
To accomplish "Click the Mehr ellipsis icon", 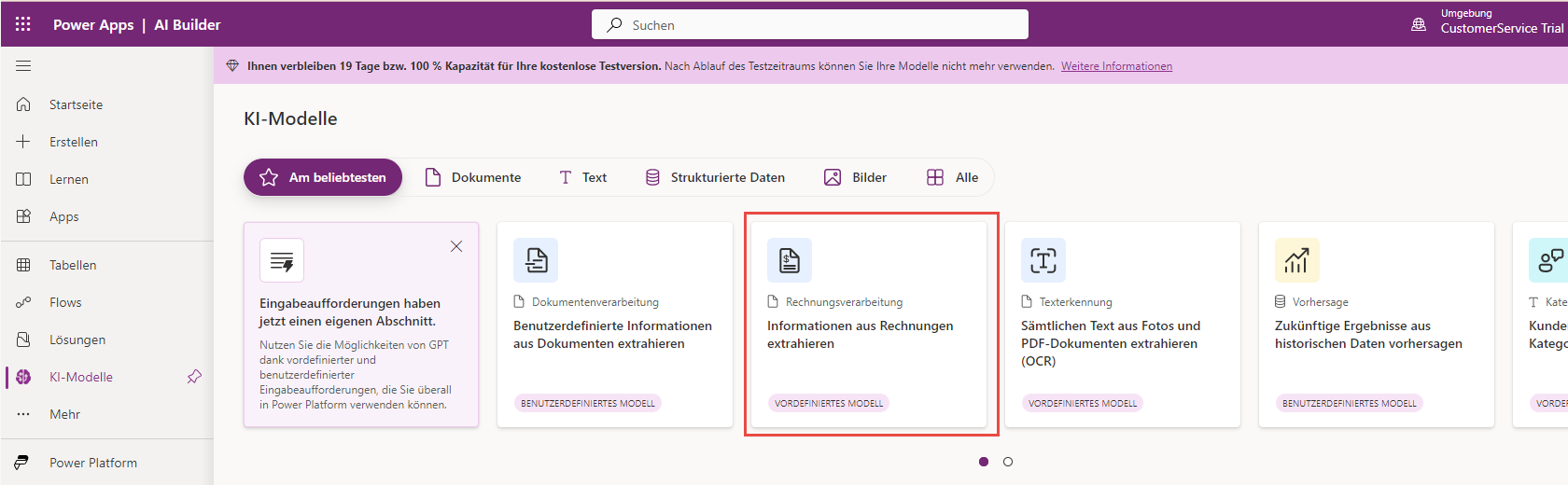I will click(23, 414).
